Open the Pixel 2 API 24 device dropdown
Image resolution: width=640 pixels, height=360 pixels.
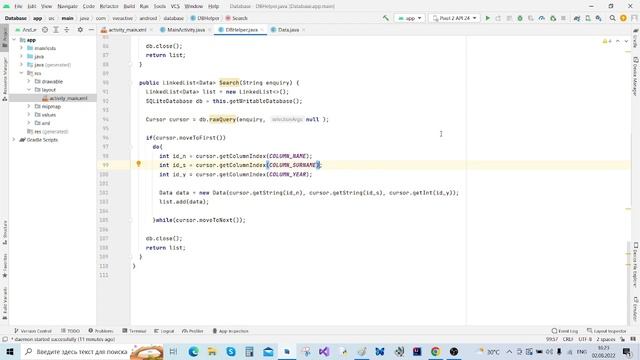click(x=454, y=18)
